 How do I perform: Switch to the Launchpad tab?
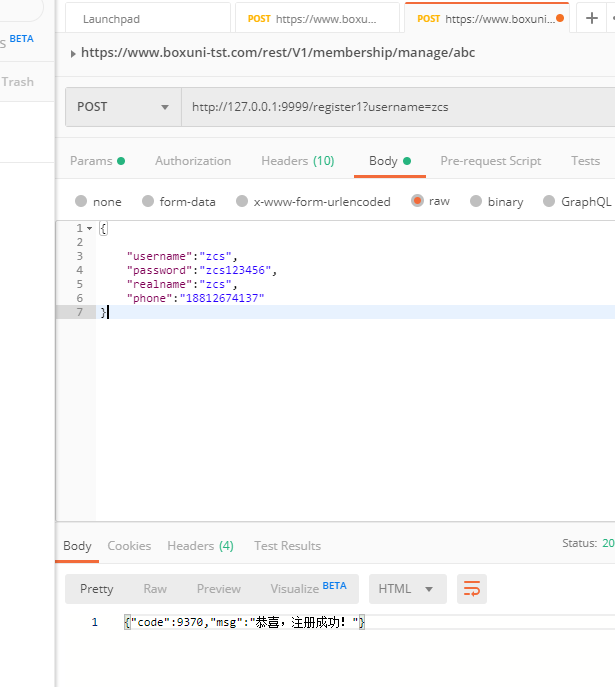point(148,19)
